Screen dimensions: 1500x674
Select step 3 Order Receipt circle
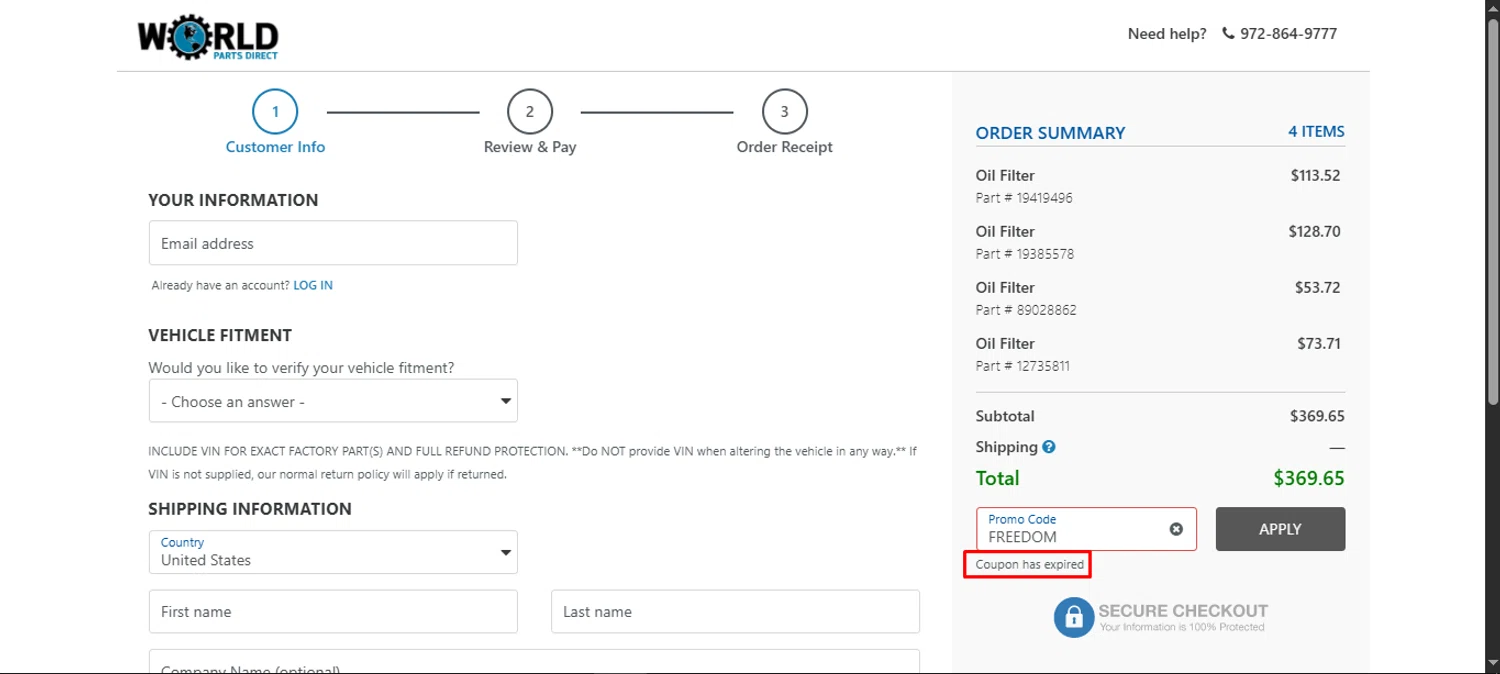click(784, 112)
